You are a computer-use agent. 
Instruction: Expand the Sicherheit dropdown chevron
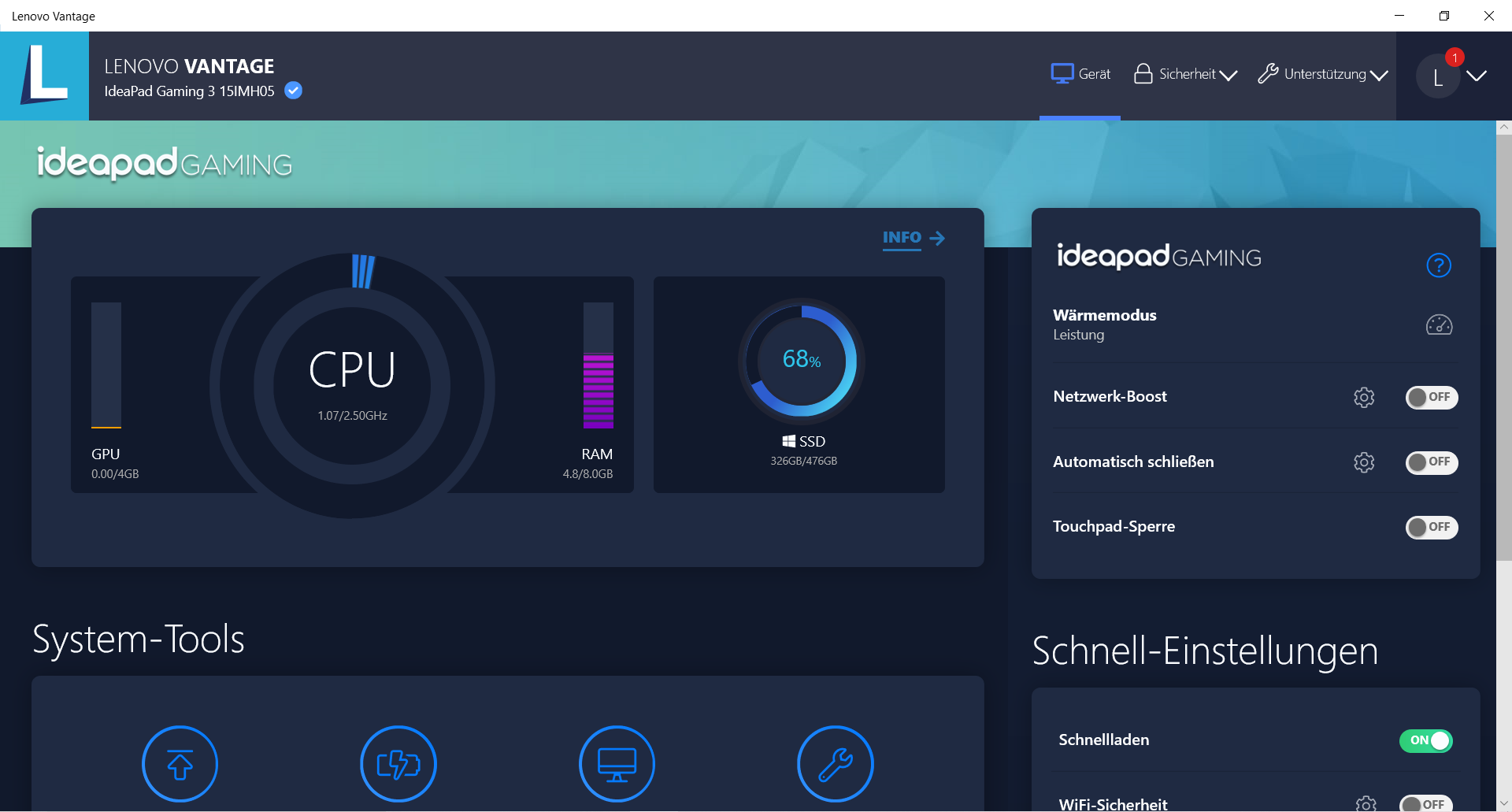[1228, 76]
